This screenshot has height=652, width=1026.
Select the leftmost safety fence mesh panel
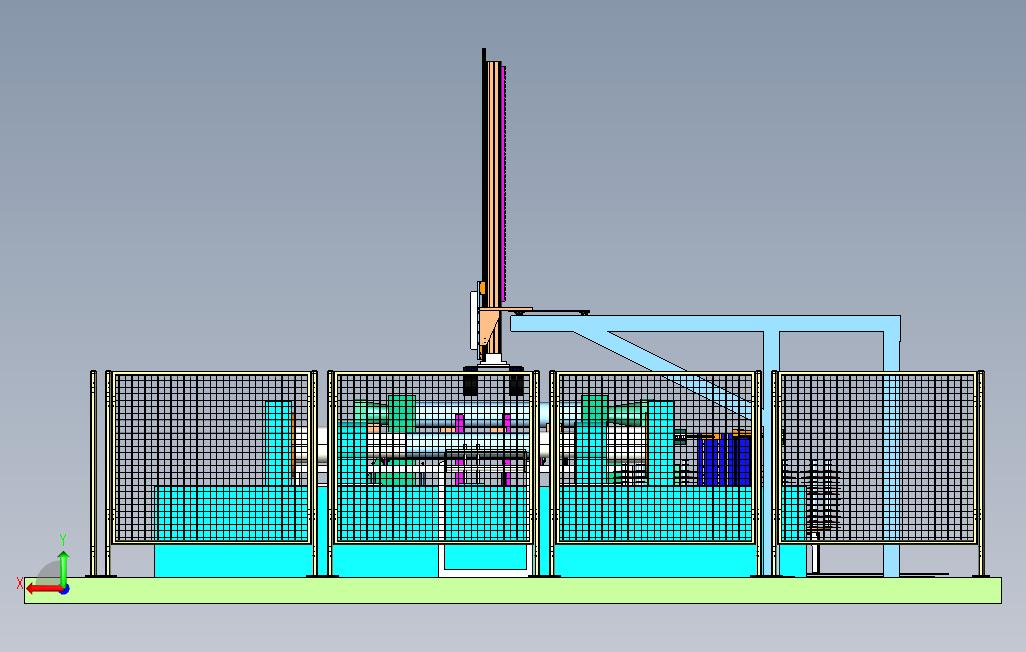pyautogui.click(x=211, y=458)
